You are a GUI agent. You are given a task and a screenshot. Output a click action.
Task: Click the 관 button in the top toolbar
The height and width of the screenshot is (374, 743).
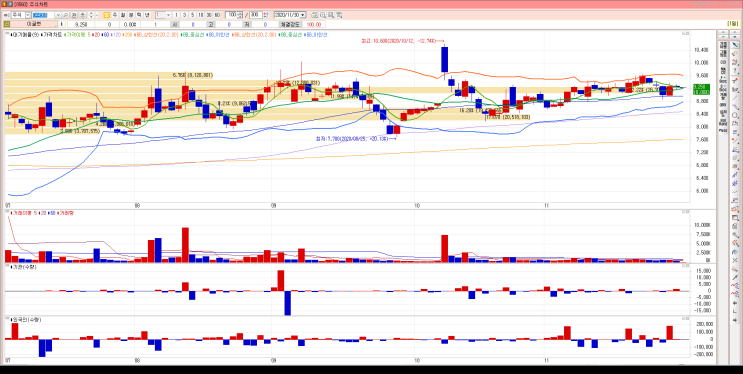point(74,15)
